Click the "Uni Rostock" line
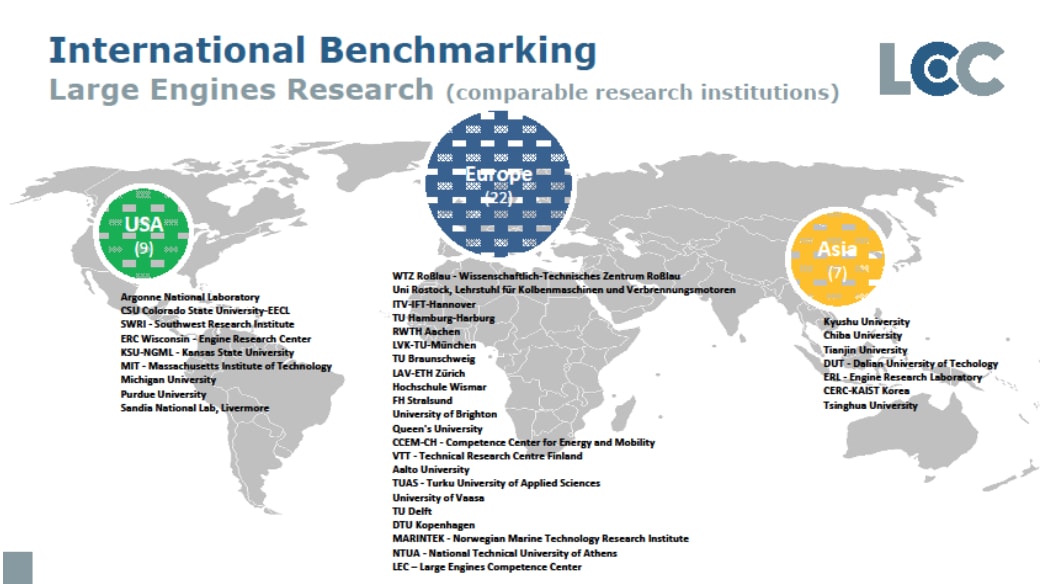1048x584 pixels. tap(563, 290)
